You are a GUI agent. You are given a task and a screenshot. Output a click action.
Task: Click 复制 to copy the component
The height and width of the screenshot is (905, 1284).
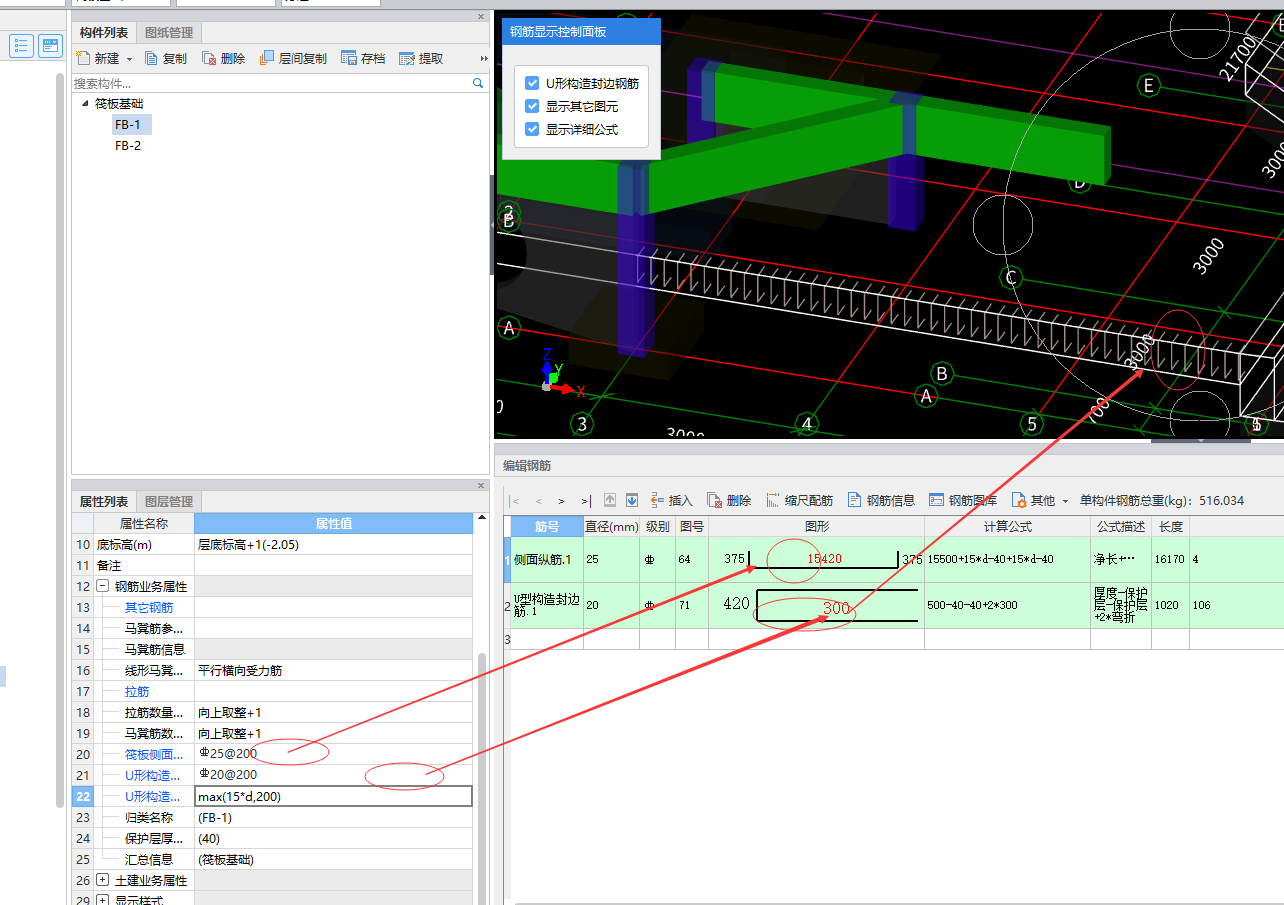click(166, 59)
